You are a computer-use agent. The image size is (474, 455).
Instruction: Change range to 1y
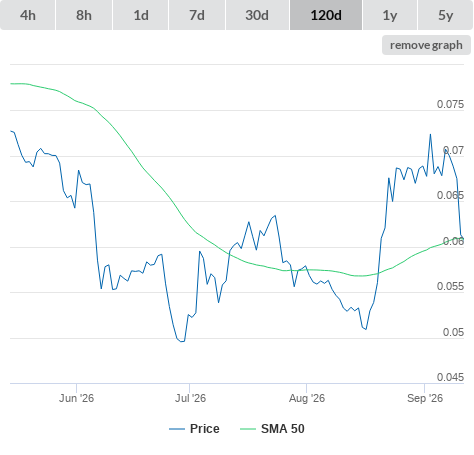click(x=390, y=15)
